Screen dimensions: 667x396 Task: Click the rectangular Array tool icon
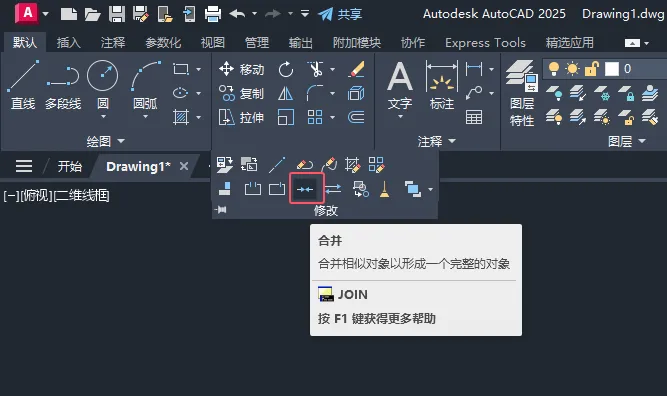[x=315, y=117]
